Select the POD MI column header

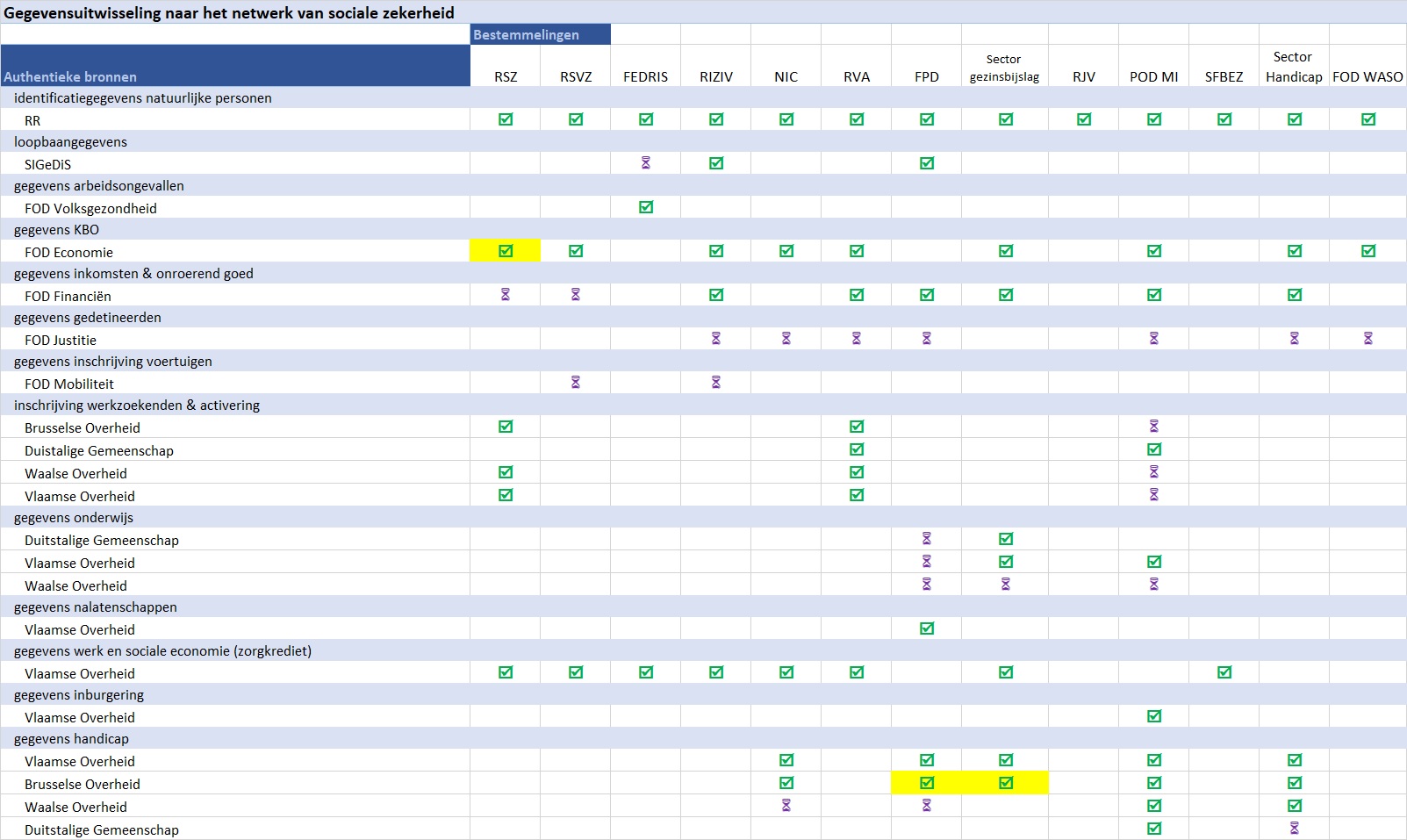(1153, 76)
